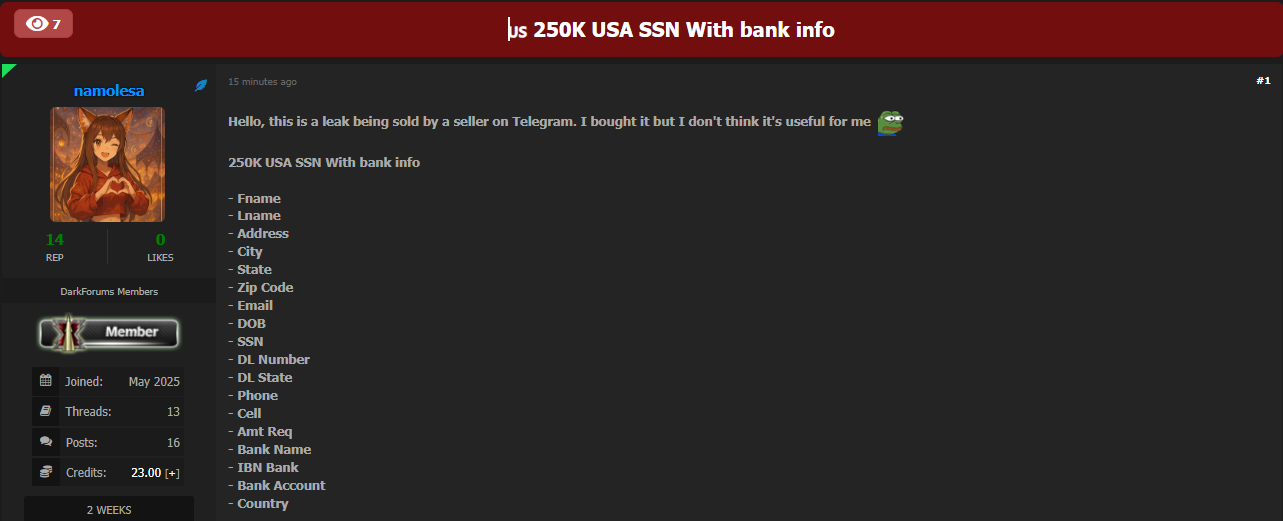Viewport: 1283px width, 521px height.
Task: Click the book icon beside Threads
Action: coord(46,411)
